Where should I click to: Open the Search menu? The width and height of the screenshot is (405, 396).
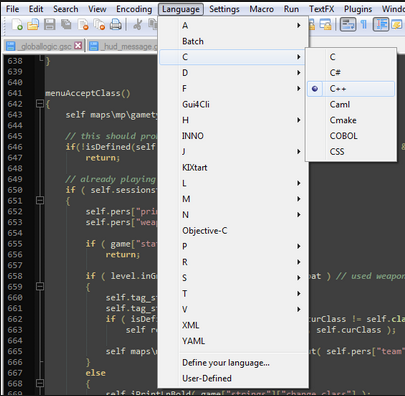point(66,9)
